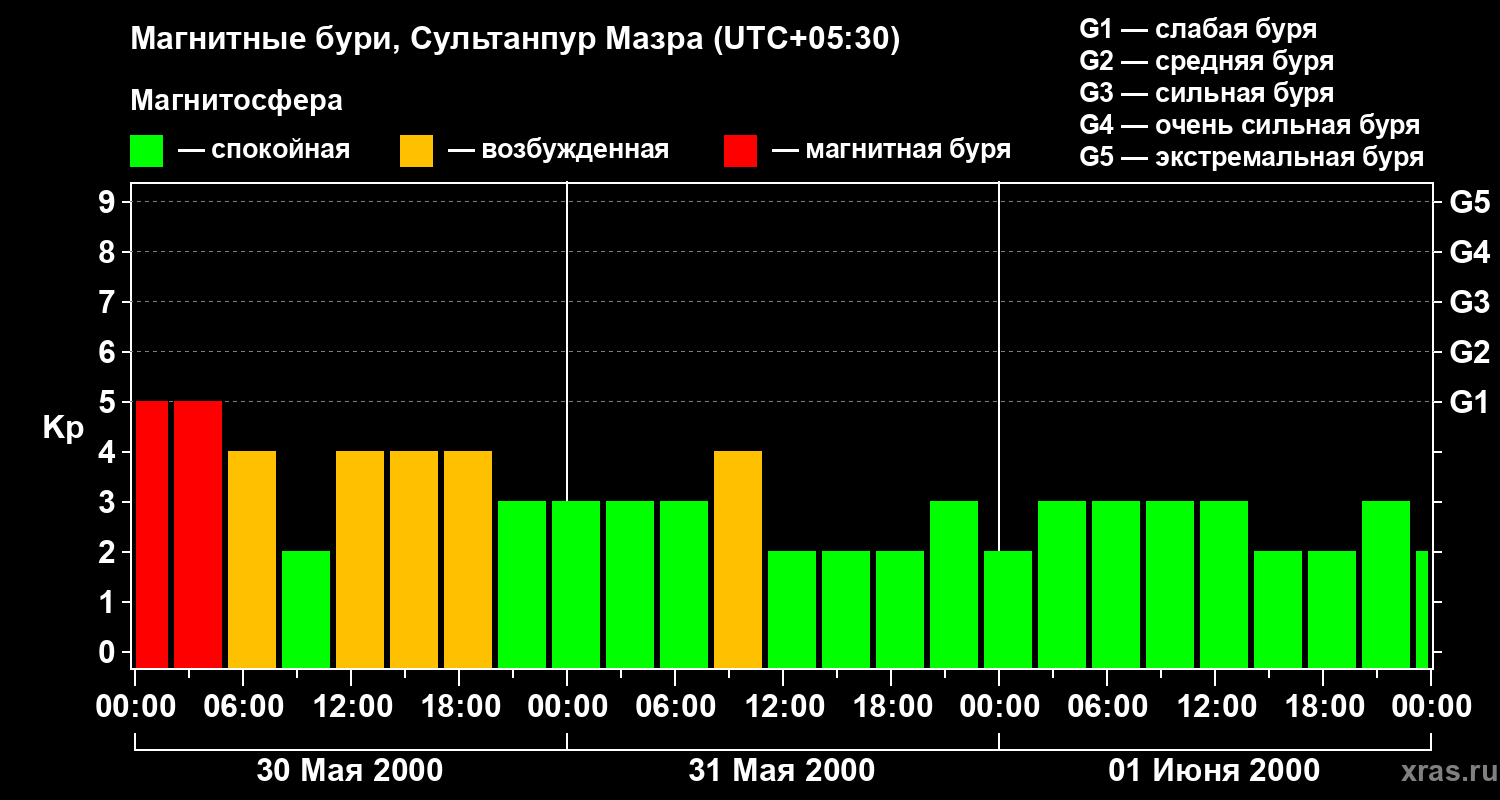Click 'G4 — очень сильная буря' legend line
1500x800 pixels.
pyautogui.click(x=1250, y=125)
